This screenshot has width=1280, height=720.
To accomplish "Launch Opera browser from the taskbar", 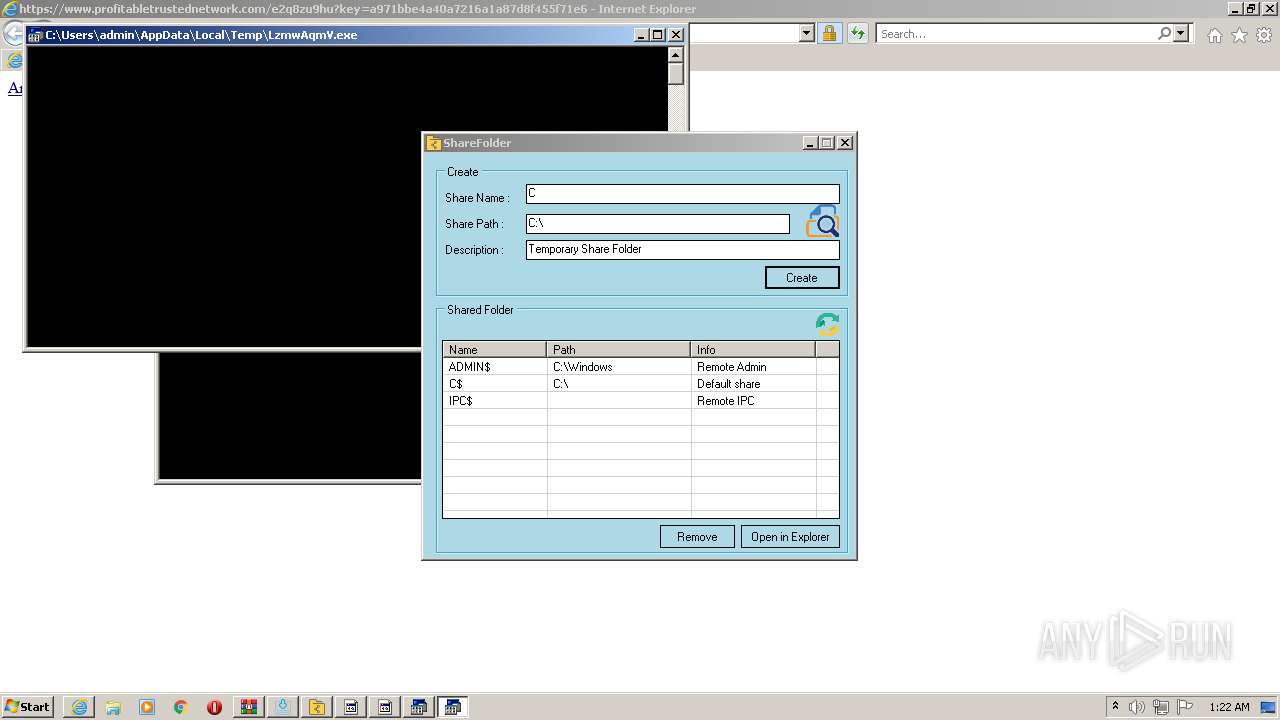I will pos(214,707).
